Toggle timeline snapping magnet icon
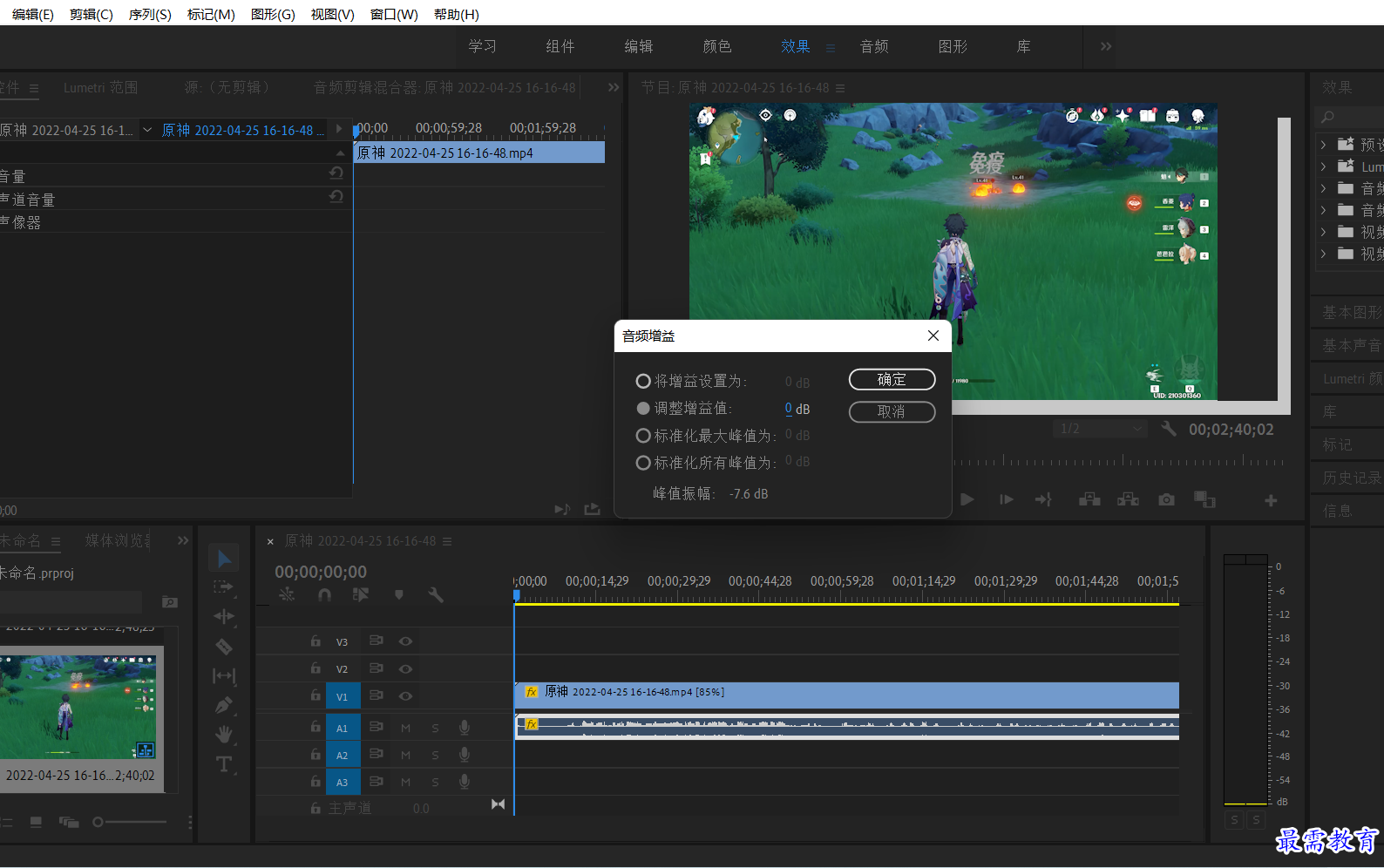Screen dimensions: 1384x868 click(x=324, y=595)
